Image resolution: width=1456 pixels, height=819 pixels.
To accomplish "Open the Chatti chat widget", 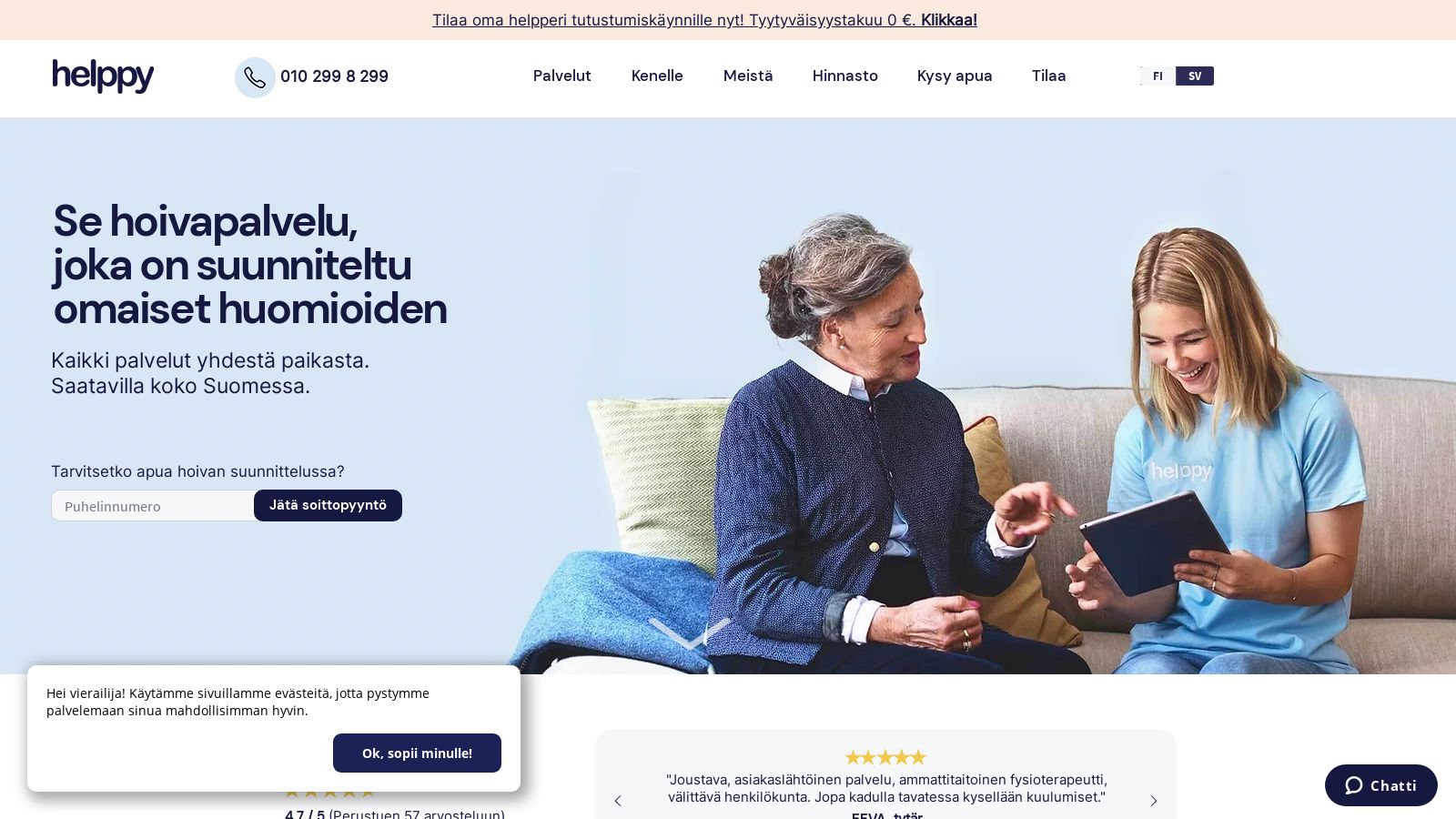I will click(x=1380, y=785).
